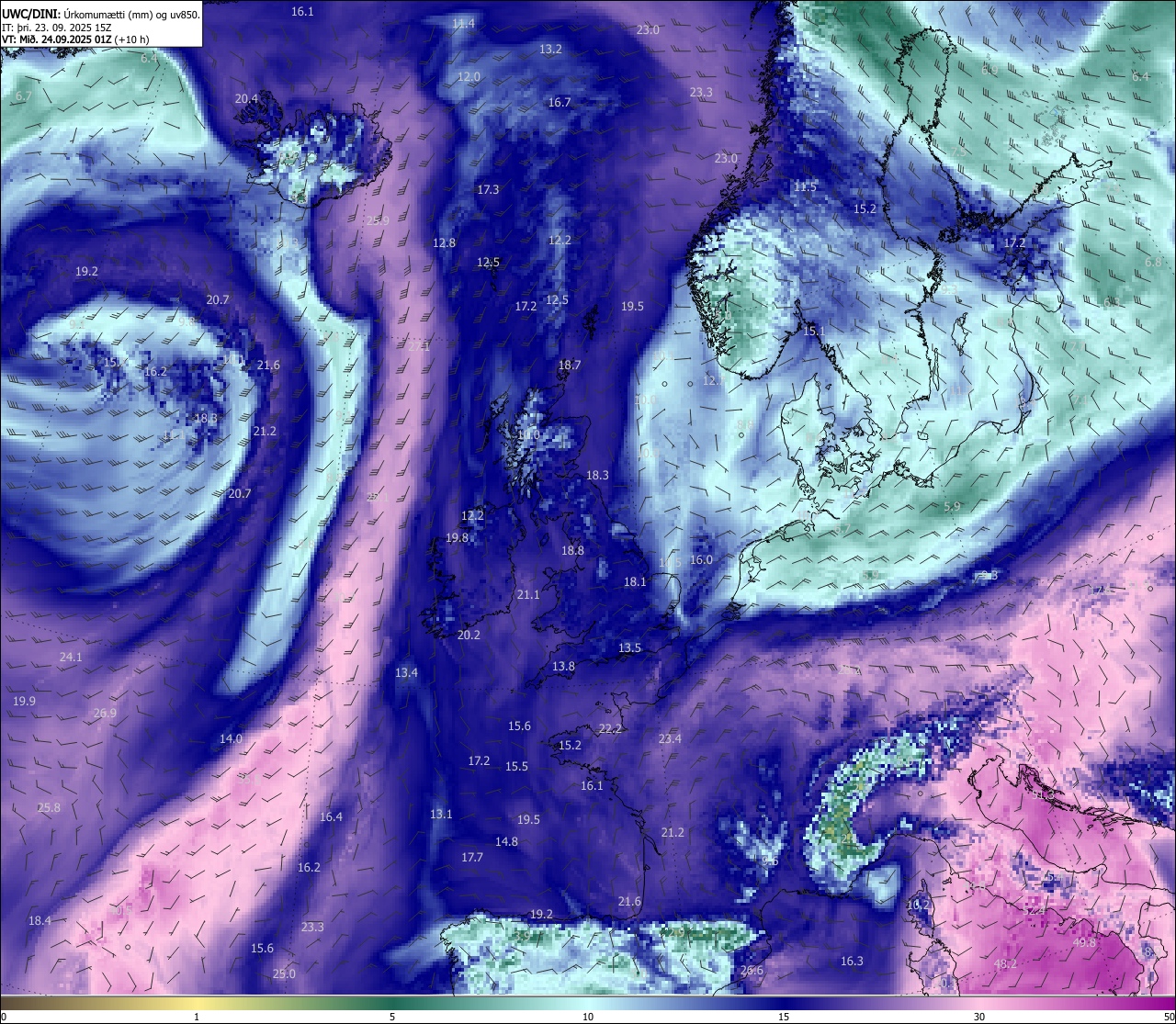Click the map value 13.1
The height and width of the screenshot is (1024, 1176).
pyautogui.click(x=441, y=814)
